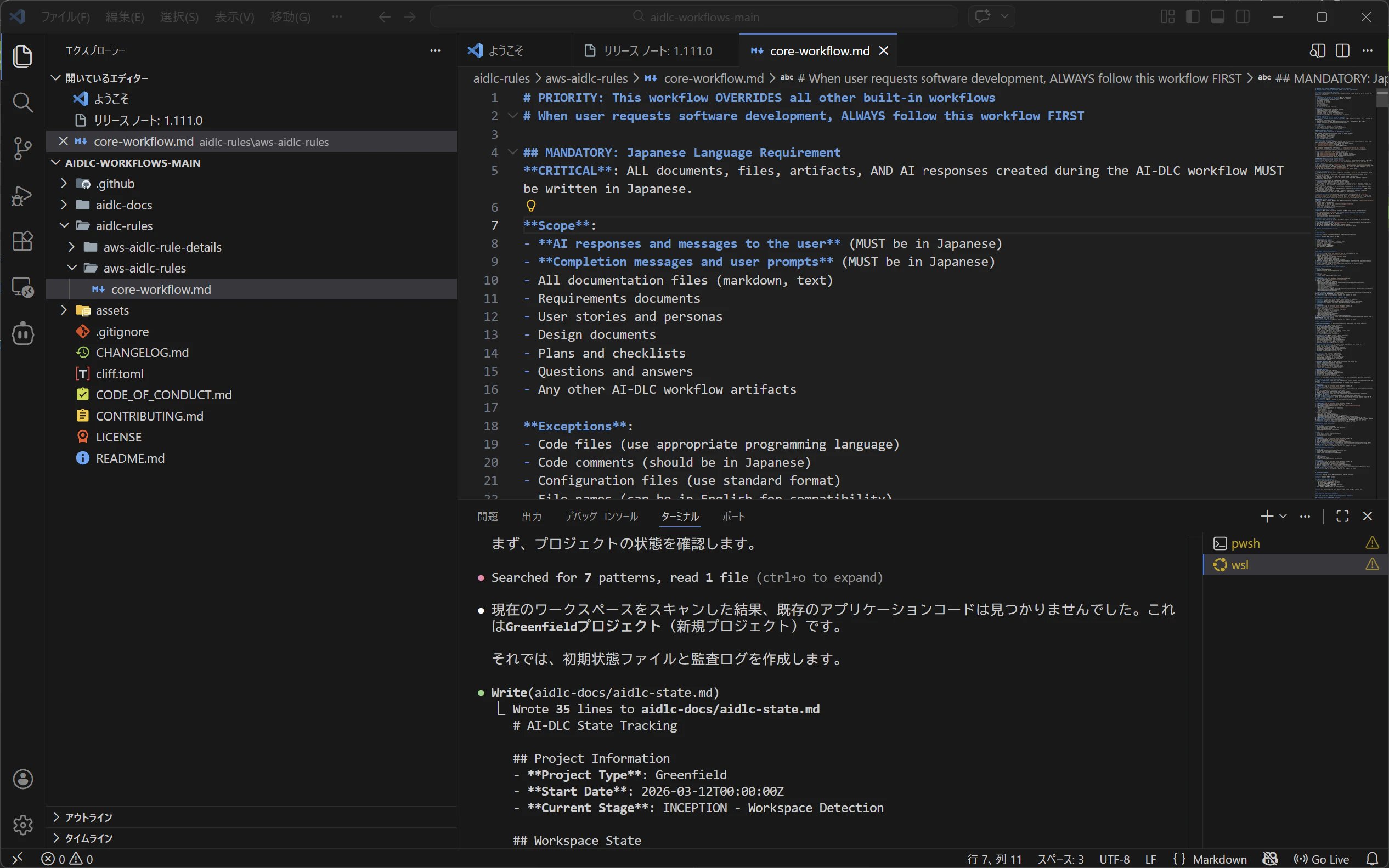Viewport: 1389px width, 868px height.
Task: Open Explorer views and more actions ellipsis
Action: pos(435,50)
